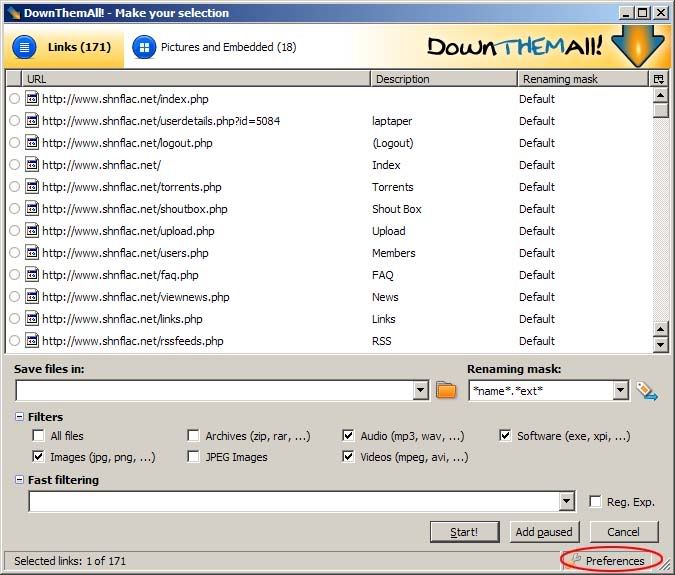
Task: Open the Fast filtering dropdown arrow
Action: [567, 501]
